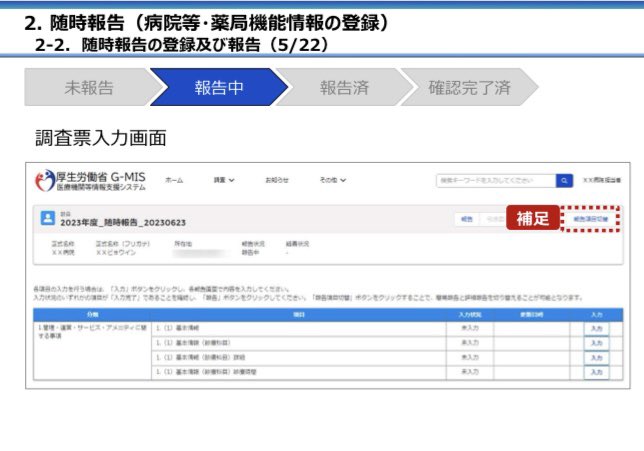Viewport: 644px width, 451px height.
Task: Click the blue person record icon
Action: point(48,218)
